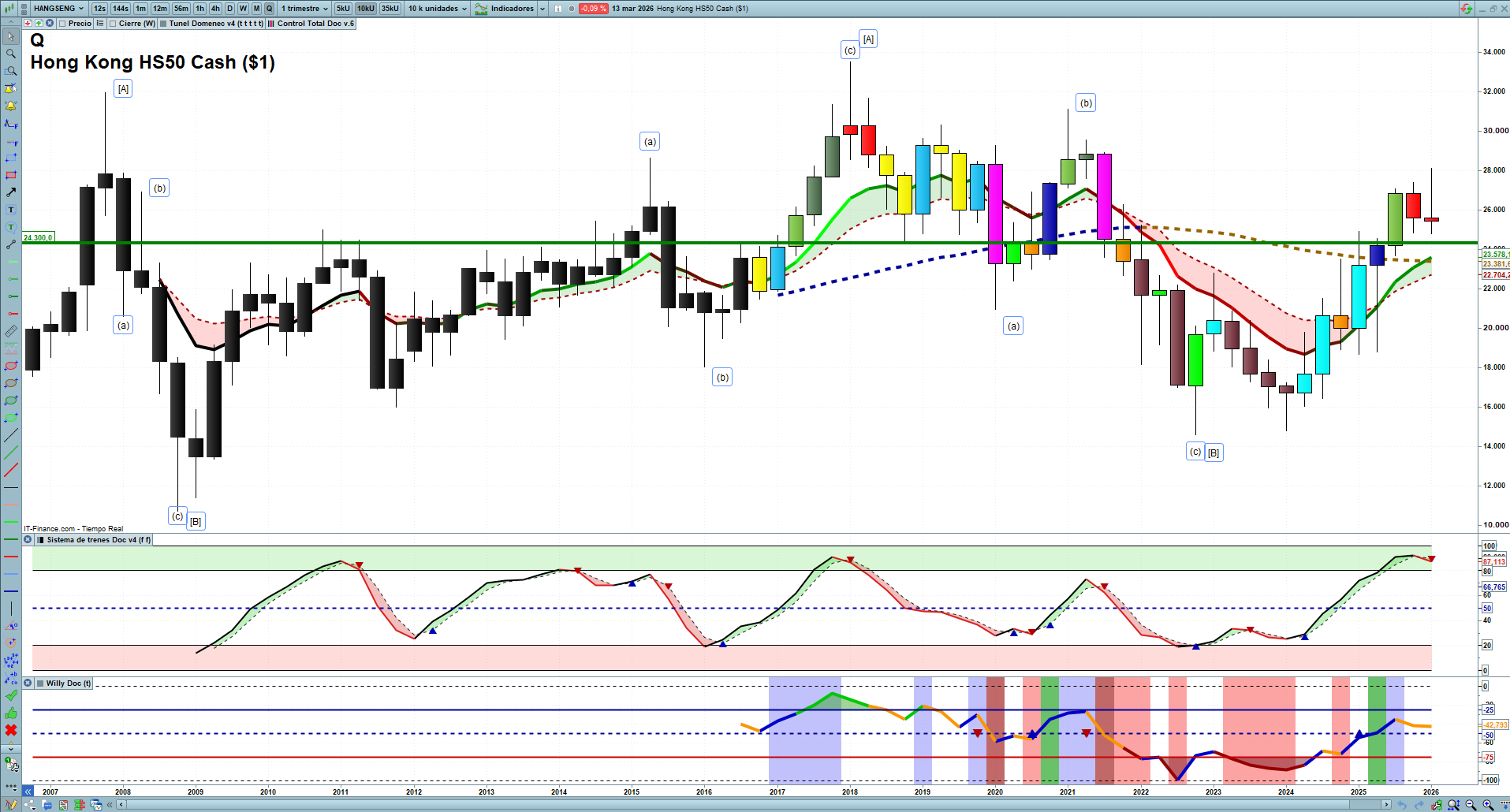Expand the Indicadores dropdown arrow

click(542, 9)
